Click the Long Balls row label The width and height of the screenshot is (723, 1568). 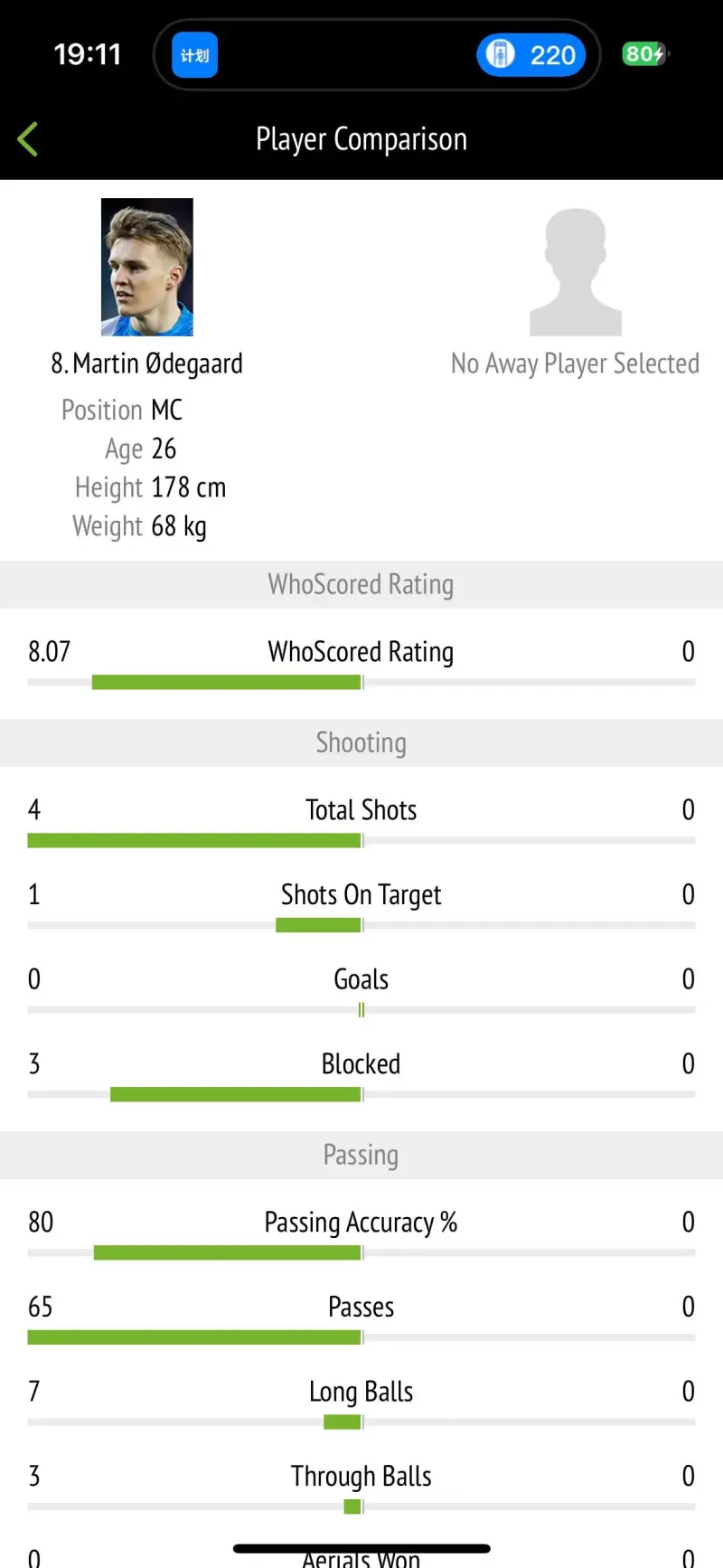pos(361,1392)
